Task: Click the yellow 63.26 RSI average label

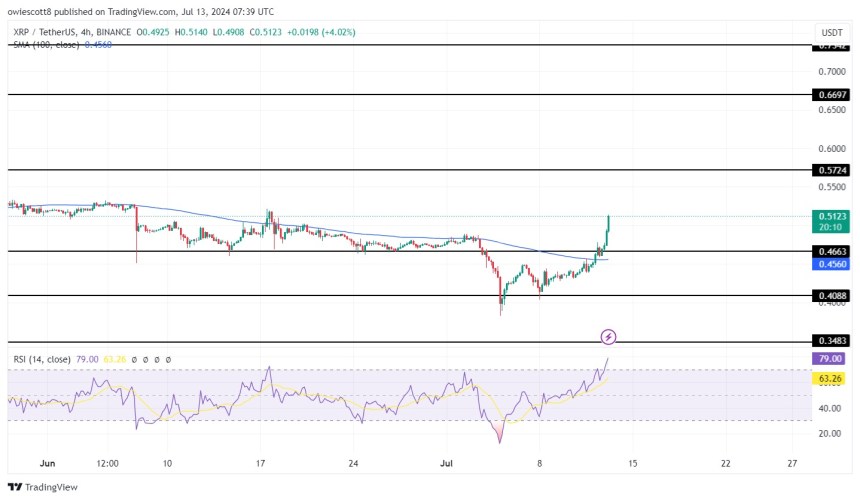Action: pos(831,379)
